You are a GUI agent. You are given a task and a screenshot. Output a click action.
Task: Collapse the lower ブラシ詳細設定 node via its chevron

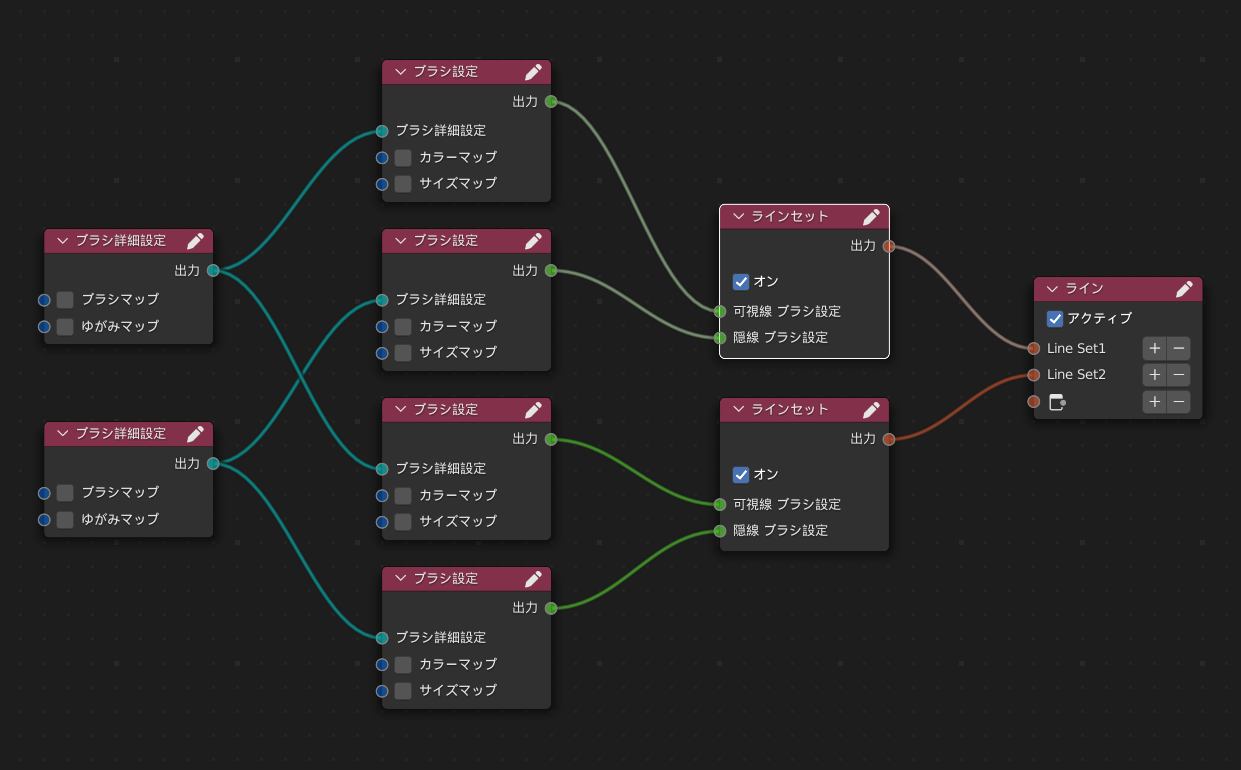click(x=62, y=434)
